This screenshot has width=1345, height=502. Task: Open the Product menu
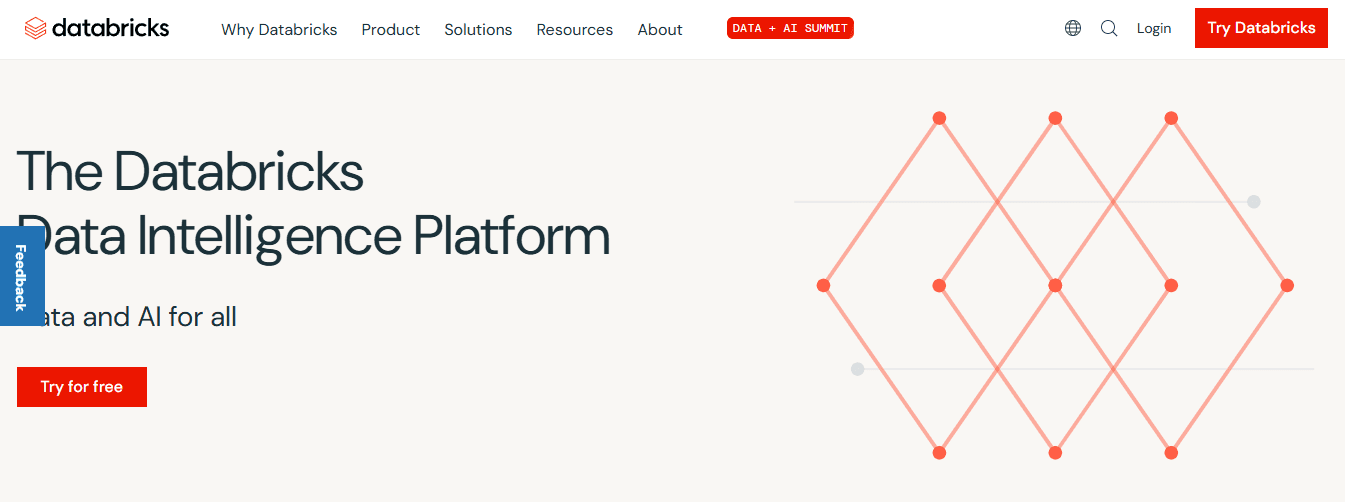point(391,29)
